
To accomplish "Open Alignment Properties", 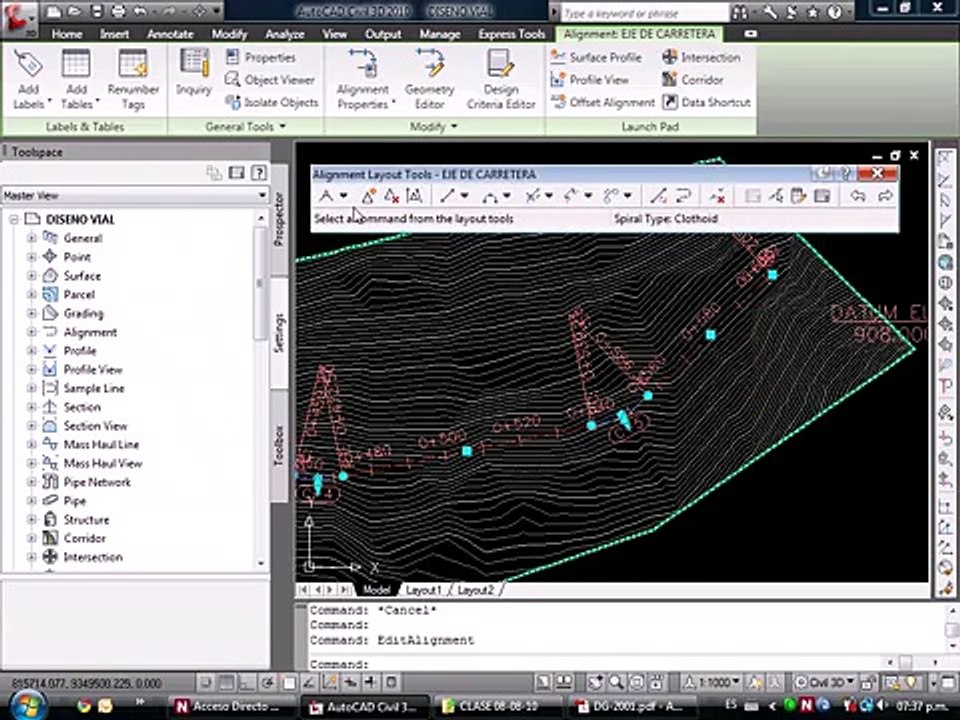I will (x=363, y=80).
